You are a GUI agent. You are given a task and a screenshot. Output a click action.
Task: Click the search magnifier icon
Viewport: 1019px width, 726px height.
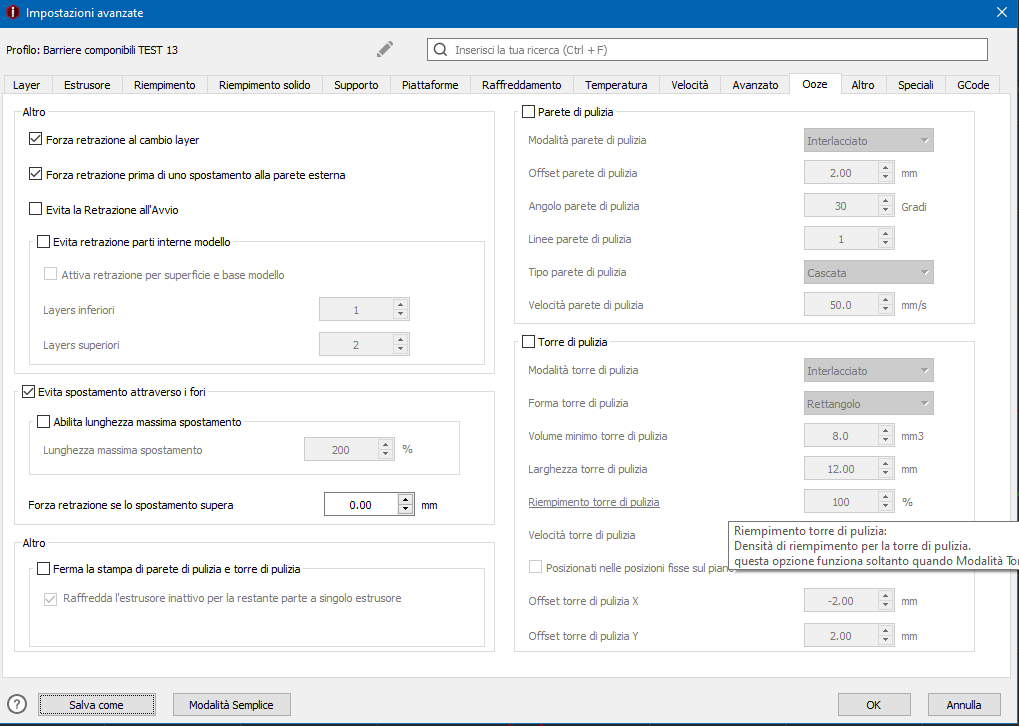click(440, 49)
